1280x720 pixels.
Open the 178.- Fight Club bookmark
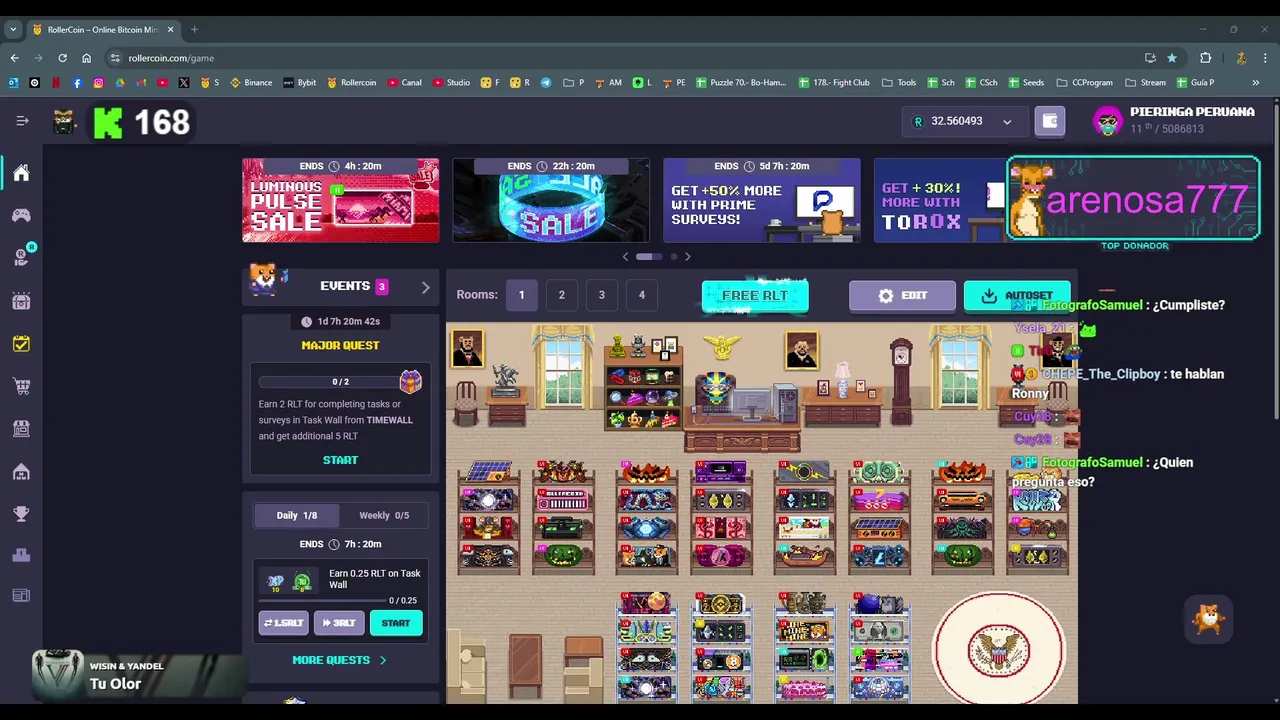(834, 83)
